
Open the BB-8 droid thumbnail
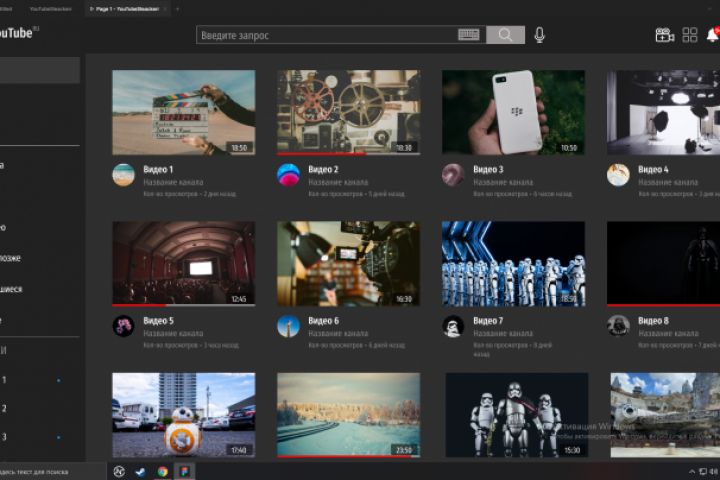pyautogui.click(x=184, y=415)
